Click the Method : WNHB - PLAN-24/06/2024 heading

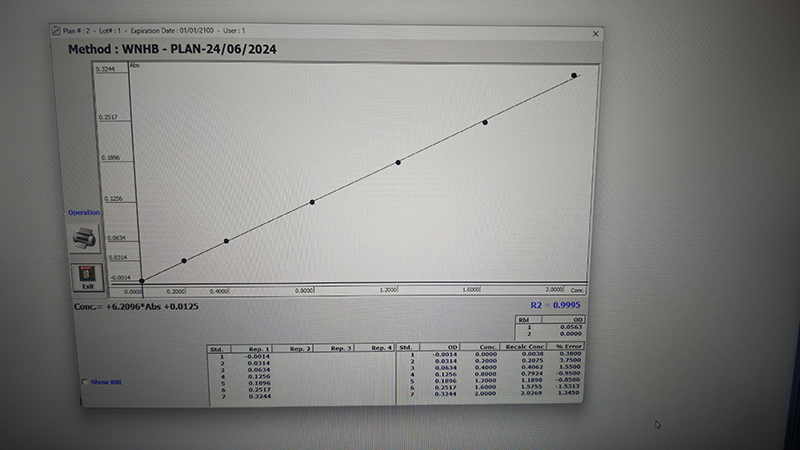pyautogui.click(x=172, y=49)
